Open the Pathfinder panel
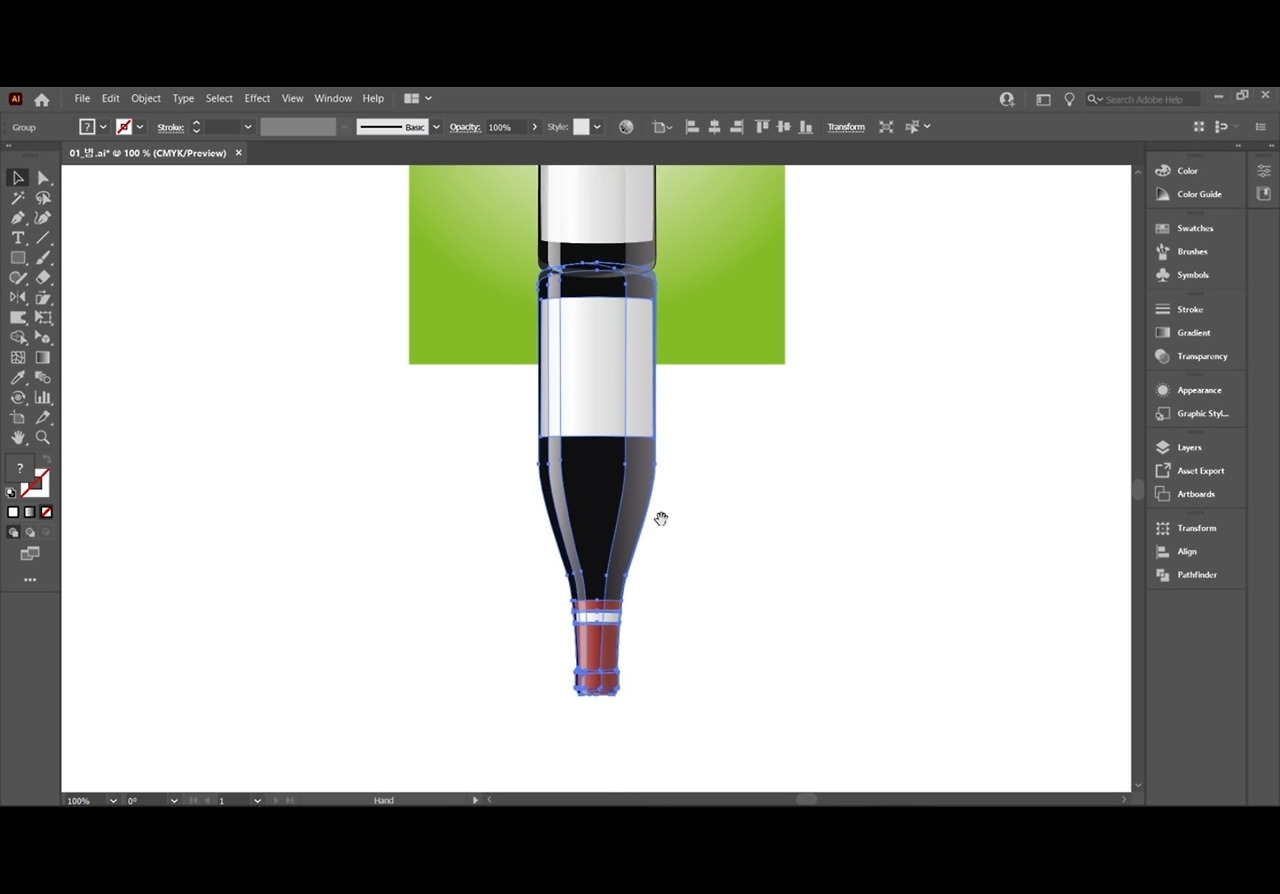 coord(1197,575)
